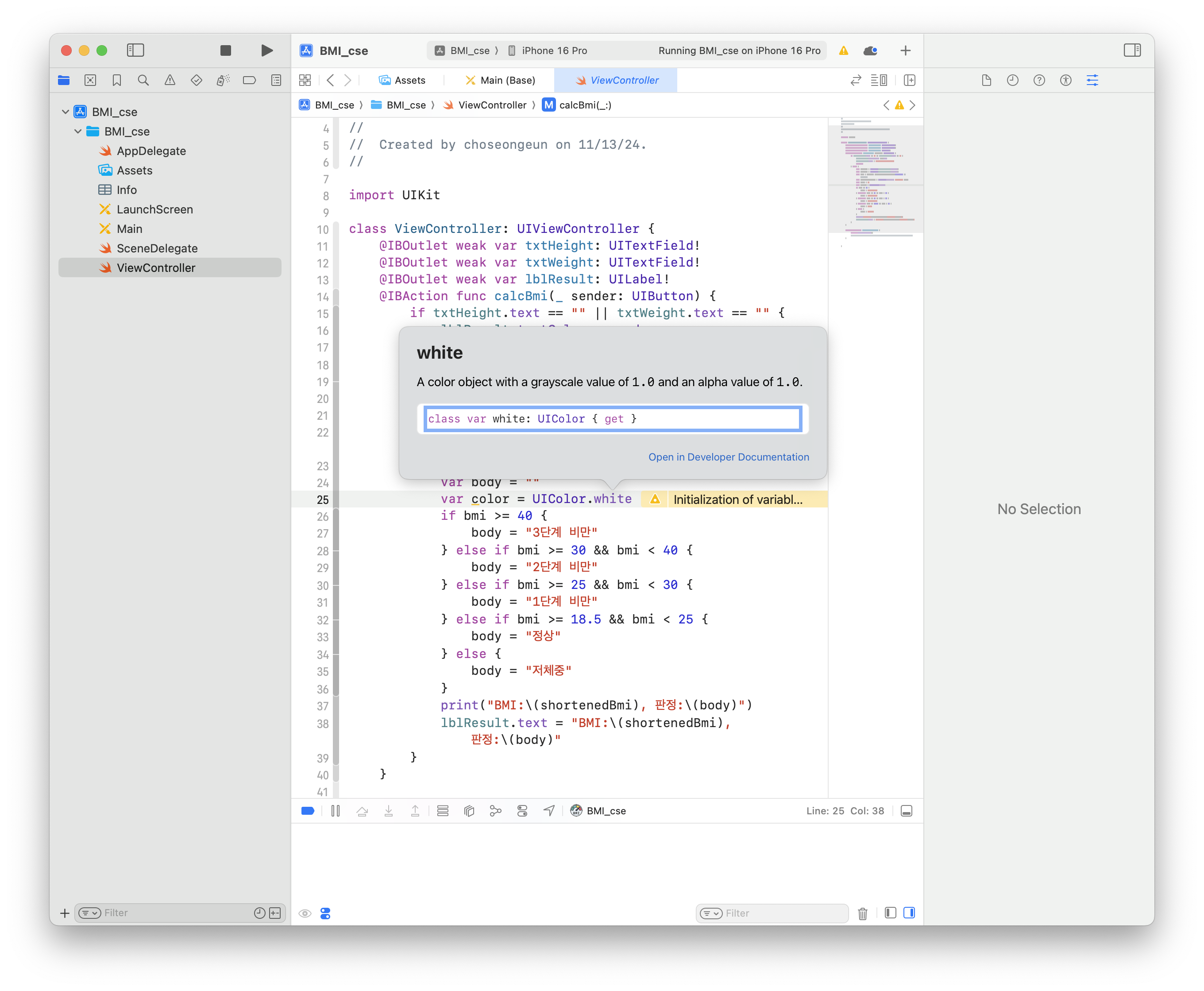The image size is (1204, 991).
Task: Deactivate breakpoints toggle in debug bar
Action: 308,811
